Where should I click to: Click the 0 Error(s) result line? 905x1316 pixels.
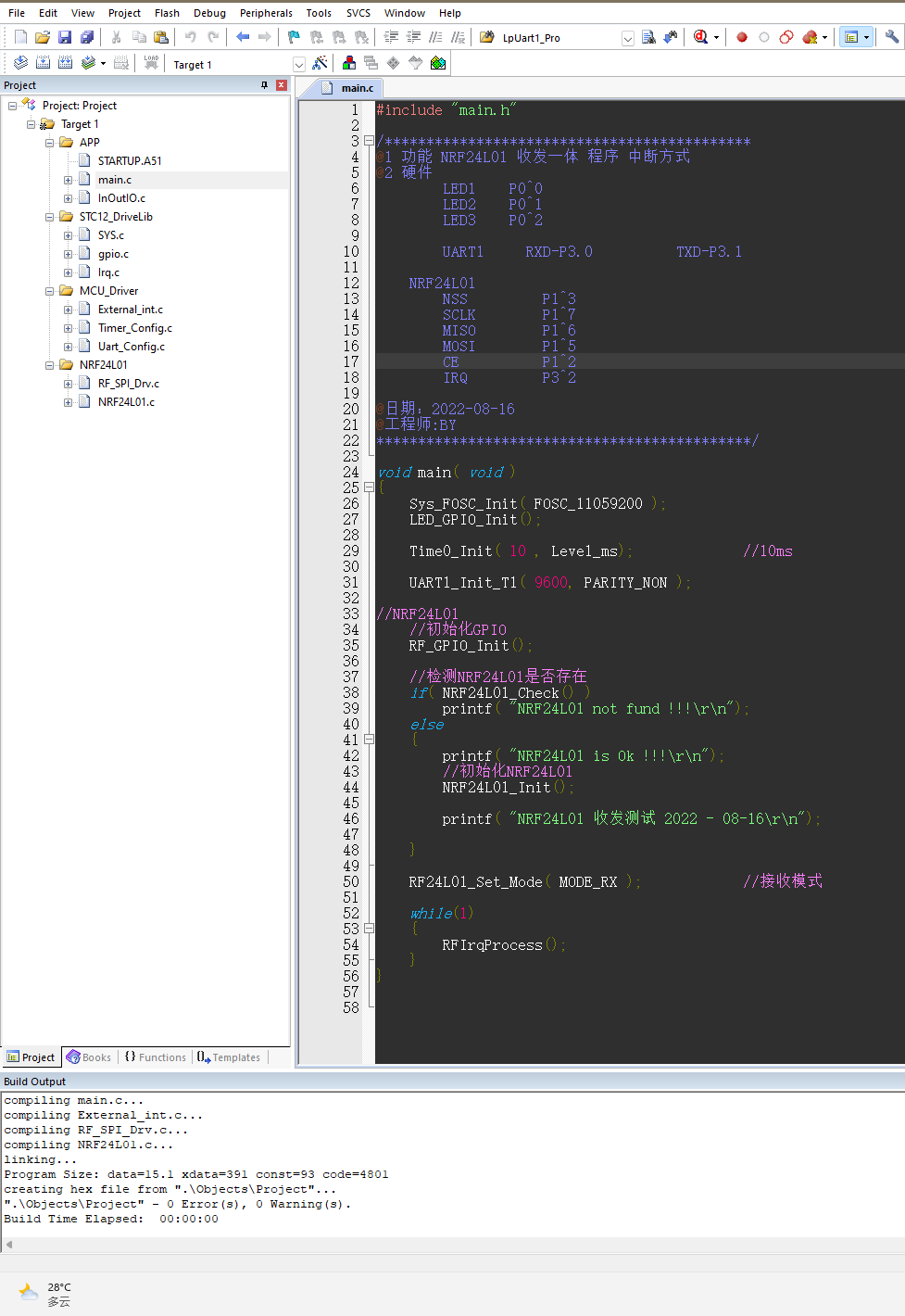click(178, 1205)
